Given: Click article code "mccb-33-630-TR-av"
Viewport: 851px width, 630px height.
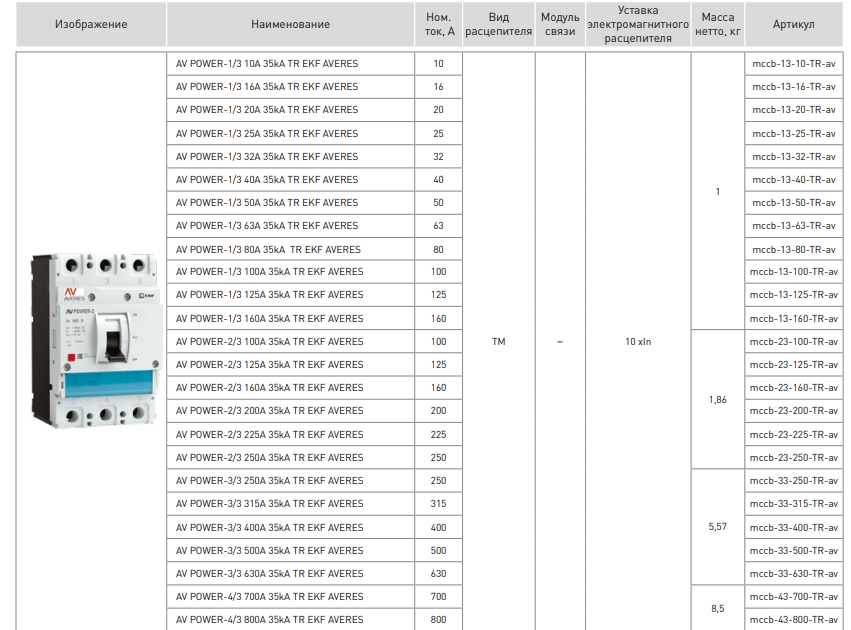Looking at the screenshot, I should click(793, 574).
